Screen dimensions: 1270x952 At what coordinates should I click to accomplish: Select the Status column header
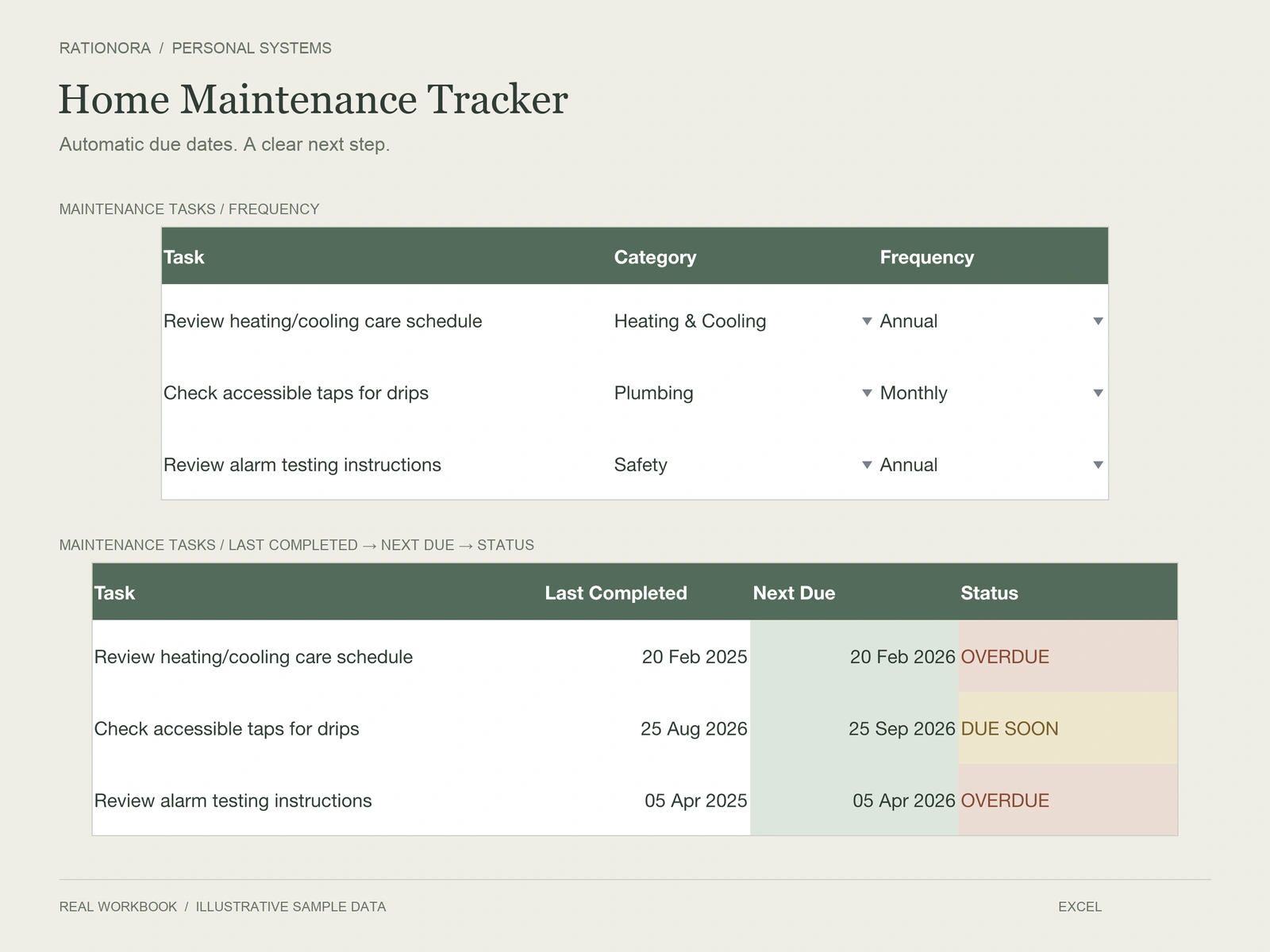(x=989, y=593)
